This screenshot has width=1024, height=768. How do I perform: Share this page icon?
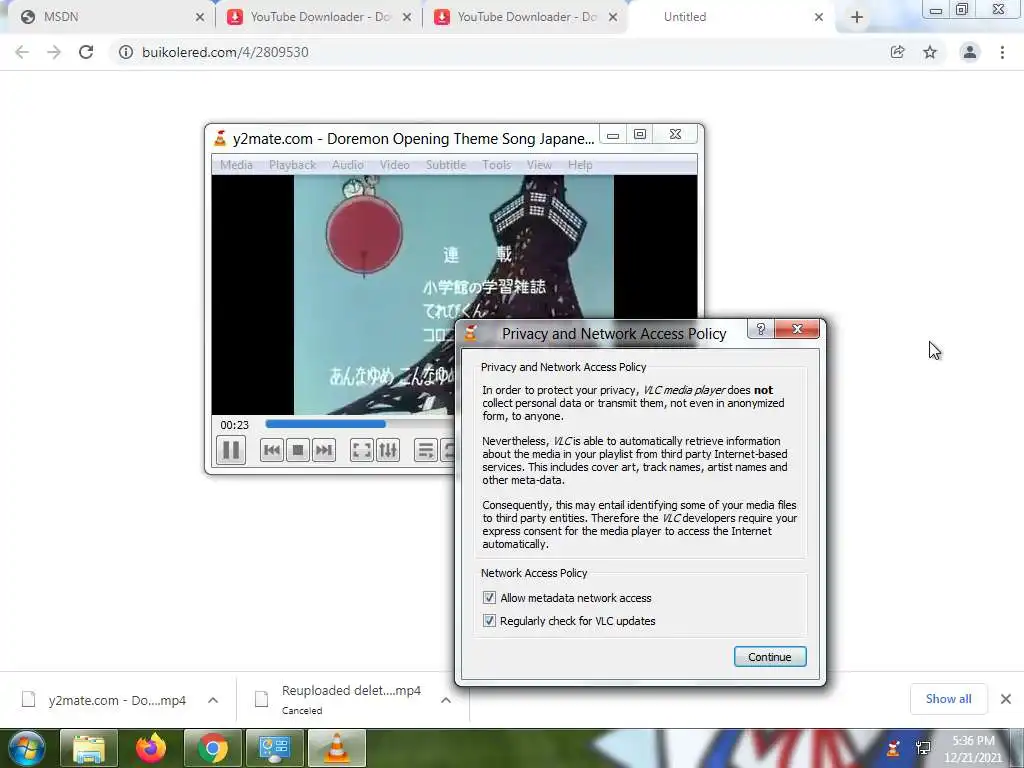897,52
